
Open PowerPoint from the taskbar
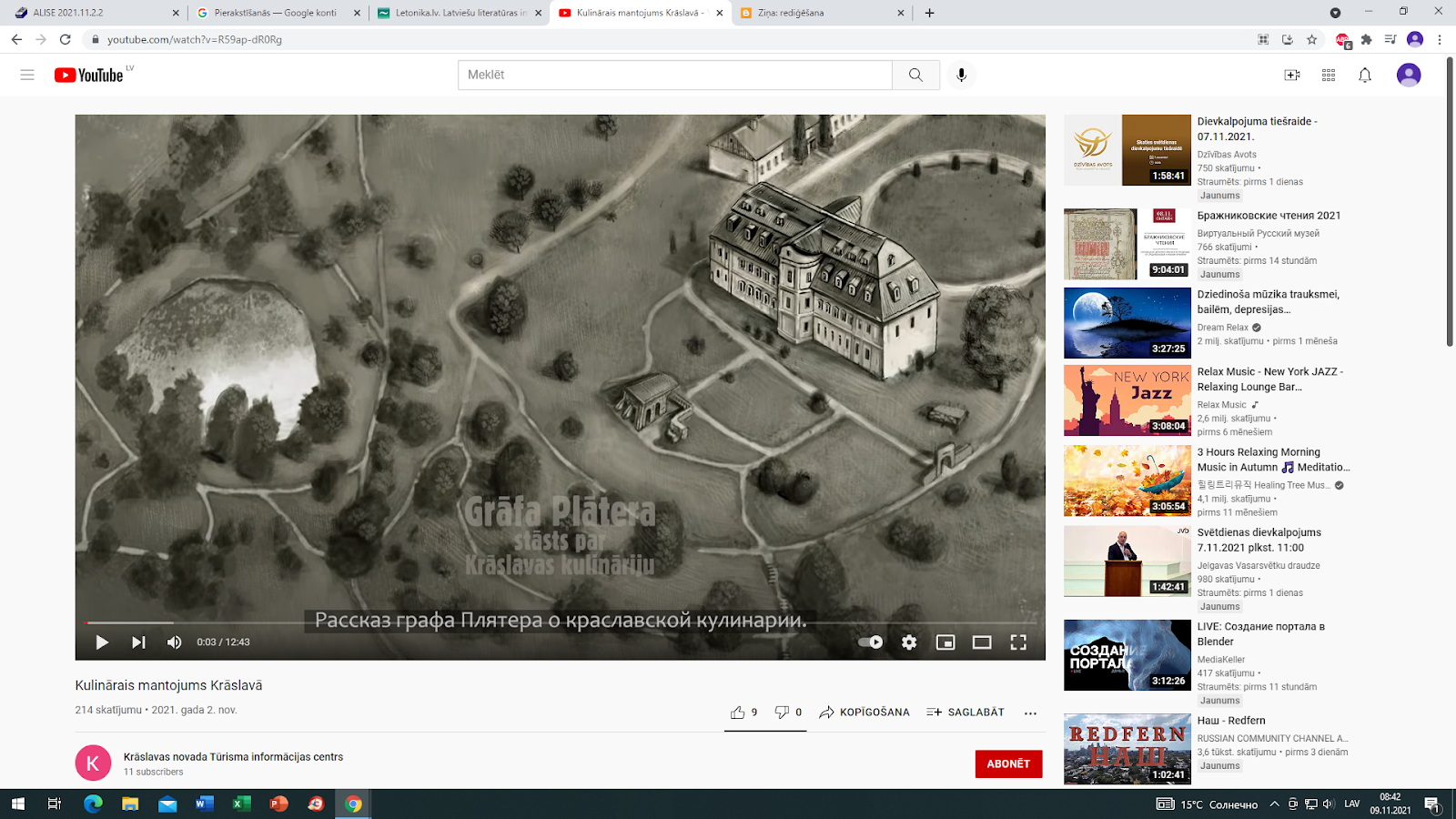pos(278,804)
